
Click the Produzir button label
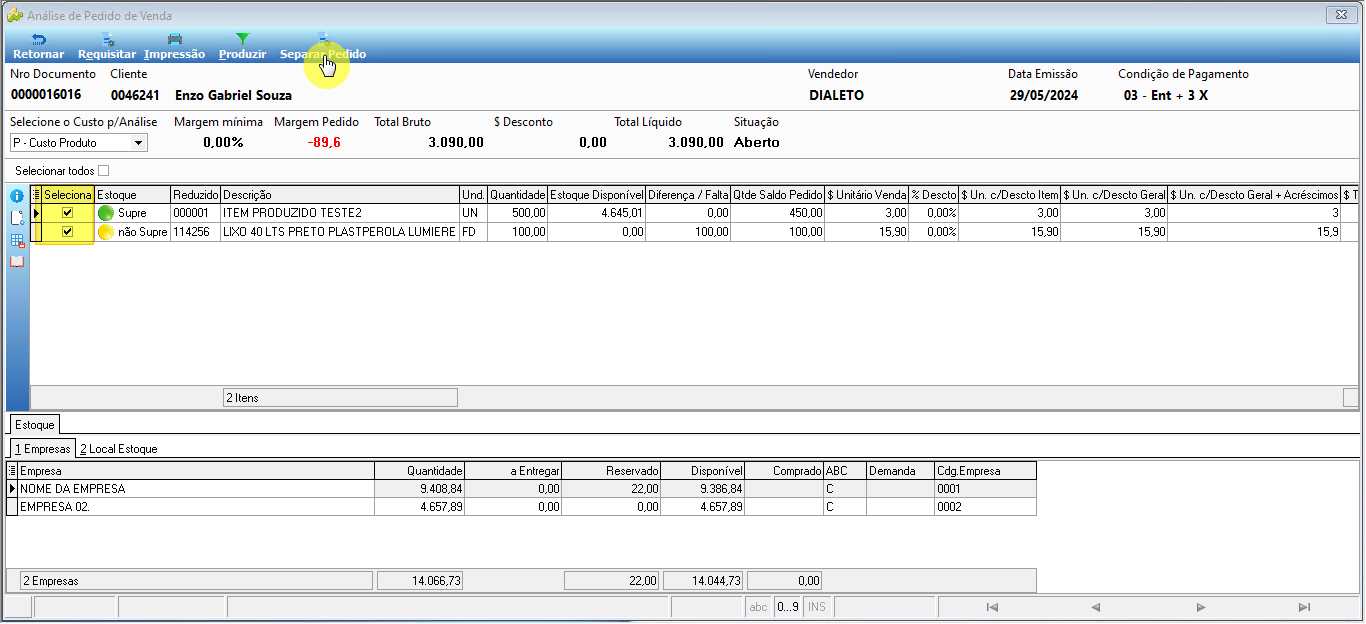pos(242,54)
